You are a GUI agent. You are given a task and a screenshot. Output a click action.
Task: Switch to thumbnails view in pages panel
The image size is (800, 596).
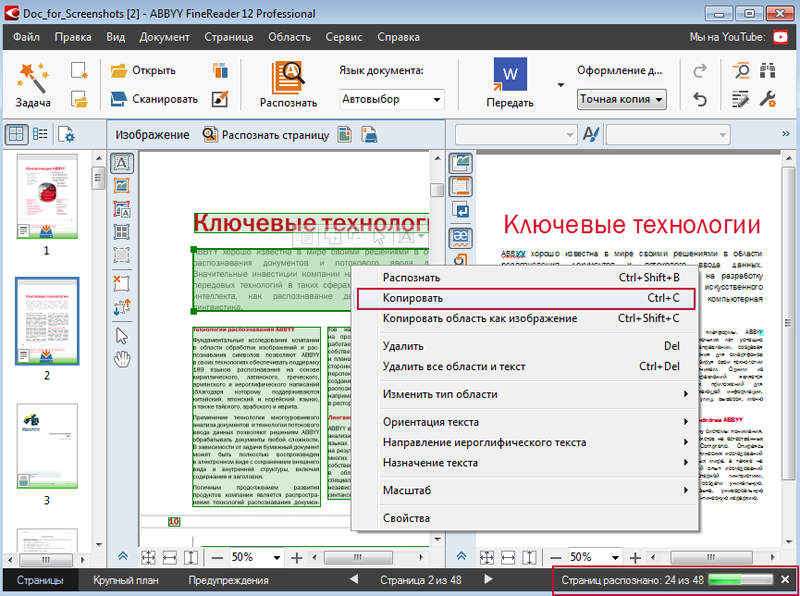pos(17,134)
